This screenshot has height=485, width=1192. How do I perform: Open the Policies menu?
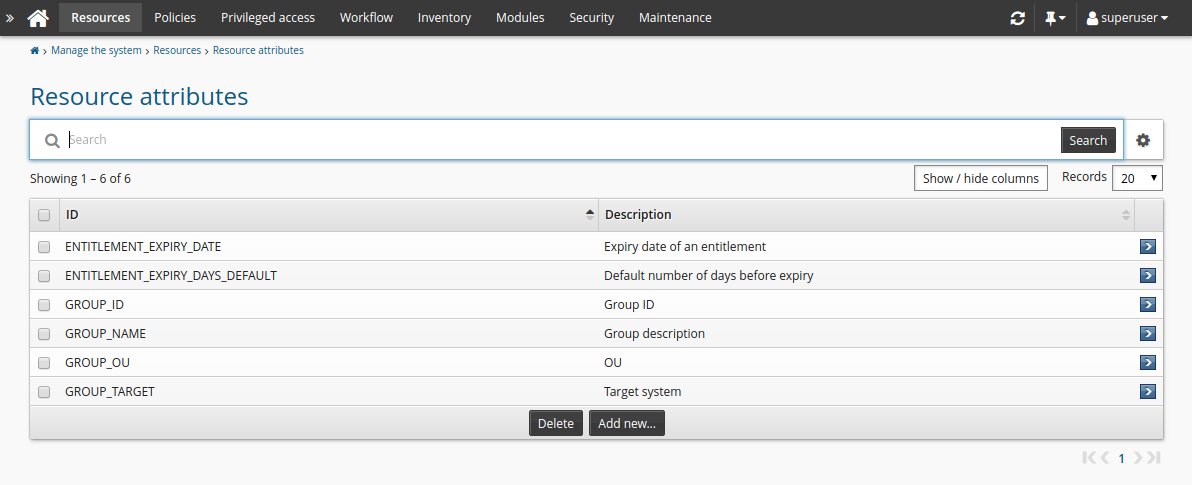[175, 17]
